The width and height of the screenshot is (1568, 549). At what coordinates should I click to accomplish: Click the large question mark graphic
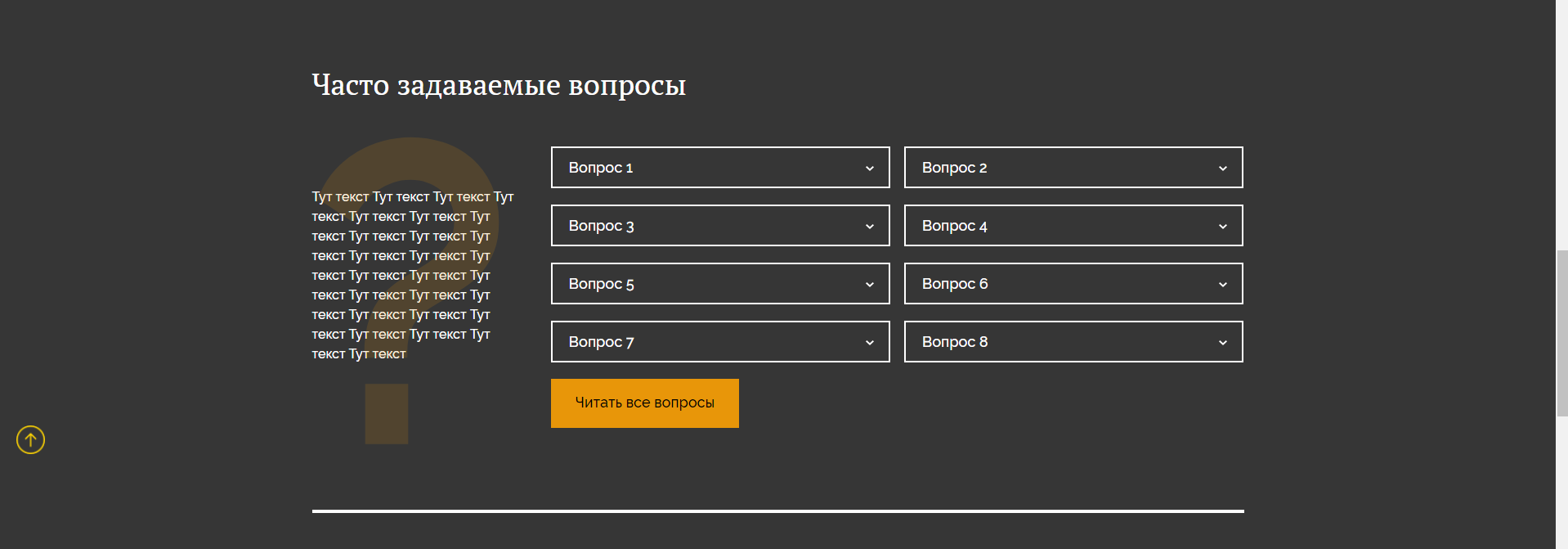click(387, 413)
